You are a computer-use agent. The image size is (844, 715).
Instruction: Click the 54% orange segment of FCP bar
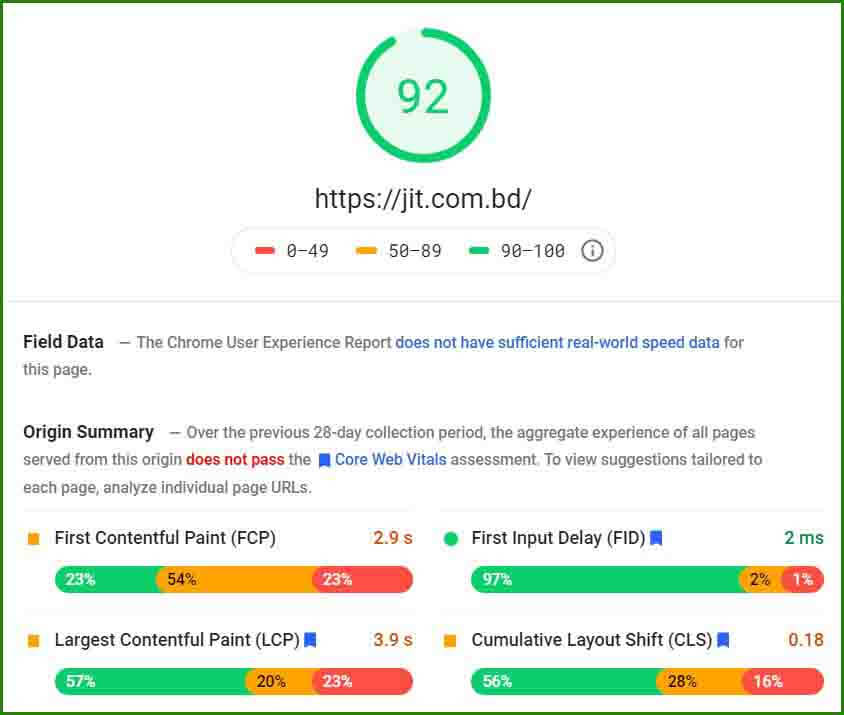click(x=235, y=579)
